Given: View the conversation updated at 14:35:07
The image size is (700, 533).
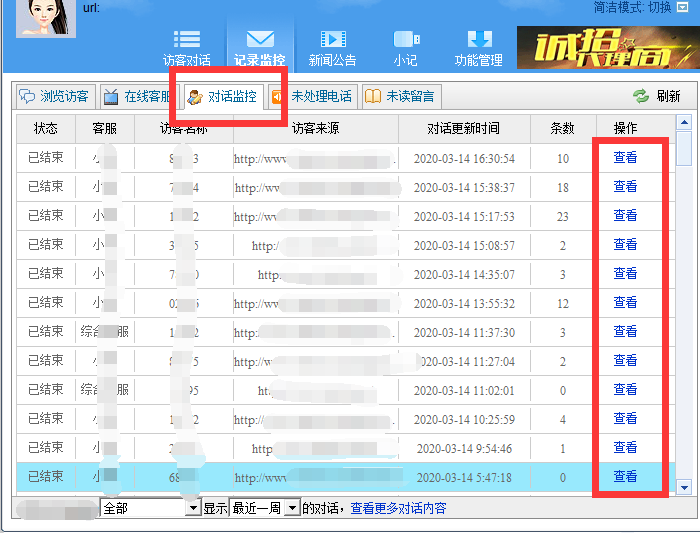Looking at the screenshot, I should point(625,274).
